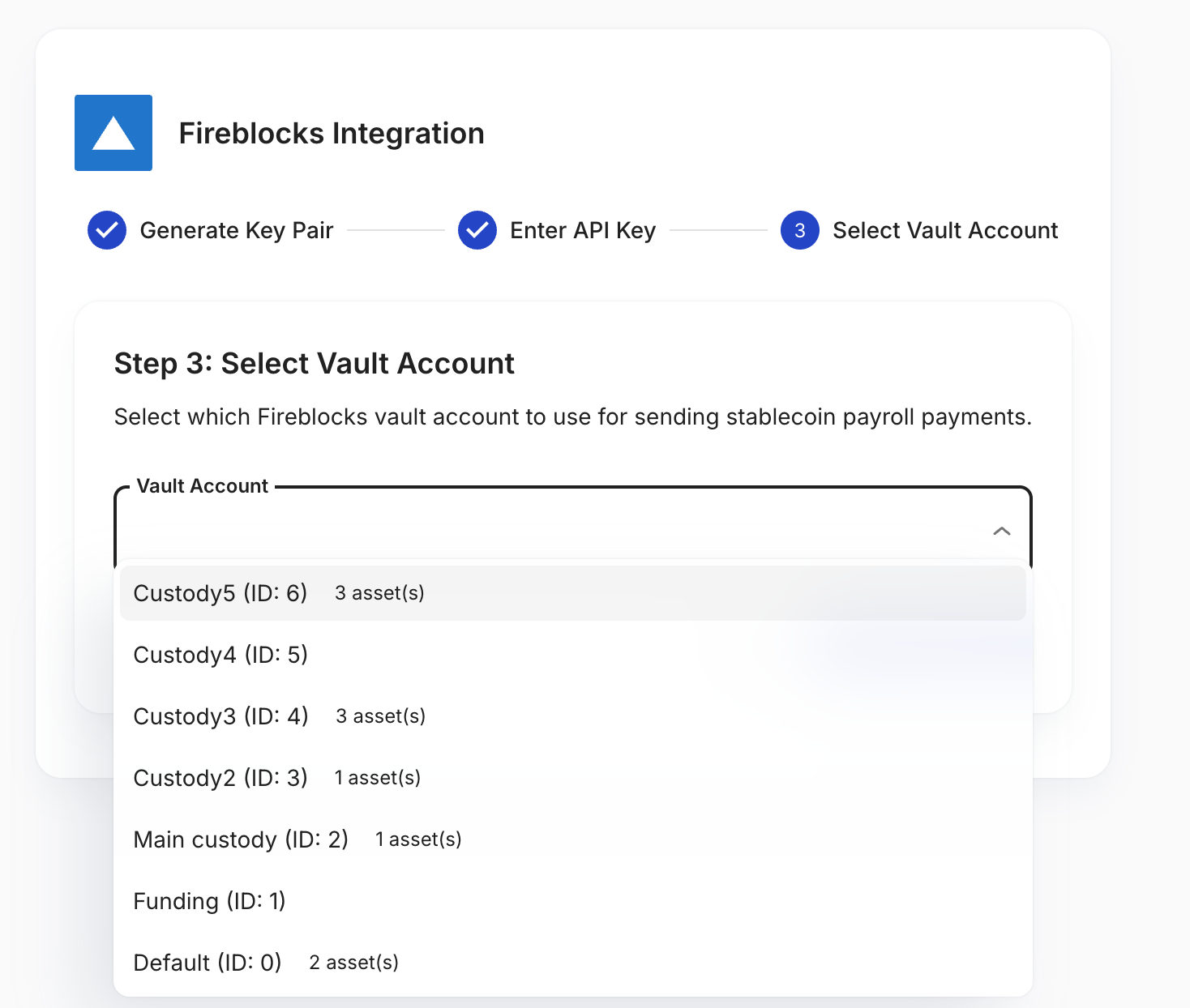Pick Custody3 (ID: 4) vault account

[573, 716]
